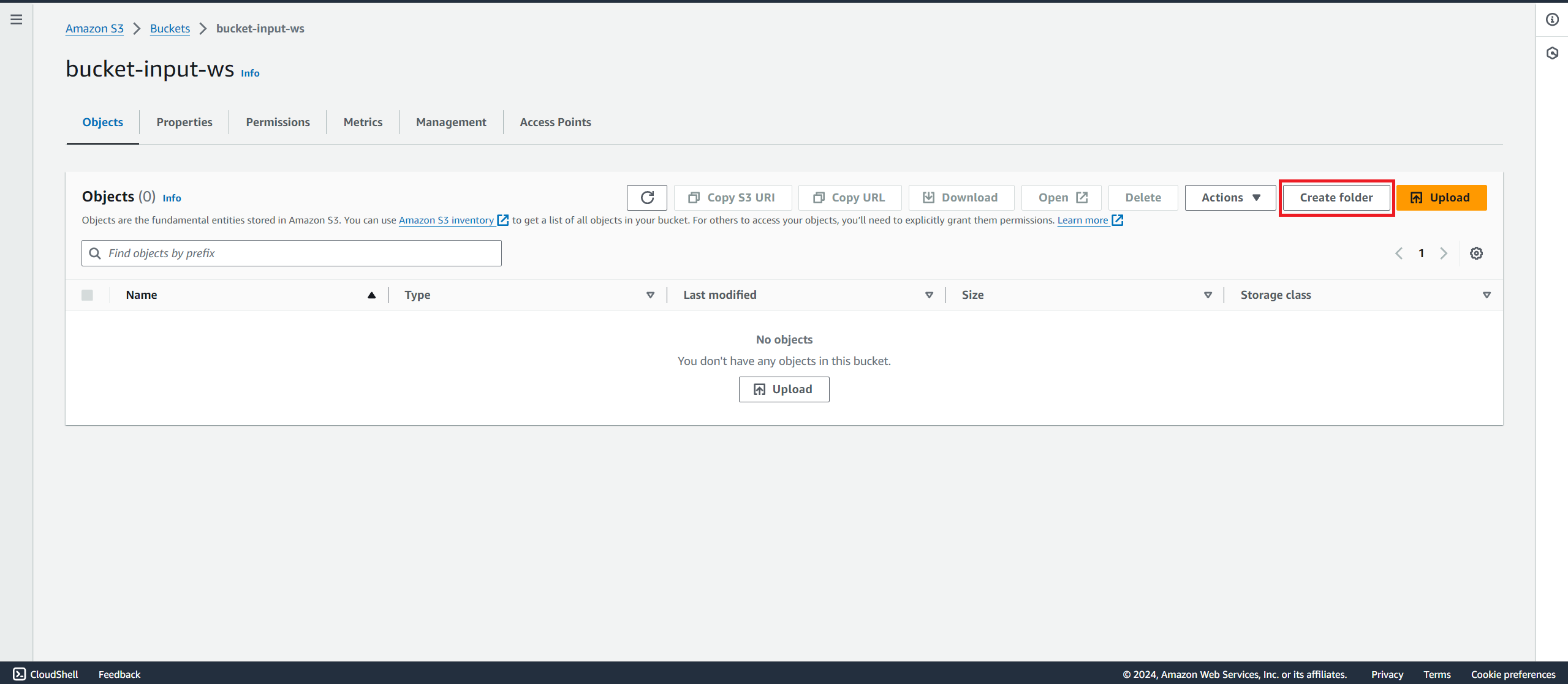
Task: Open Cookie preferences in footer
Action: (x=1513, y=674)
